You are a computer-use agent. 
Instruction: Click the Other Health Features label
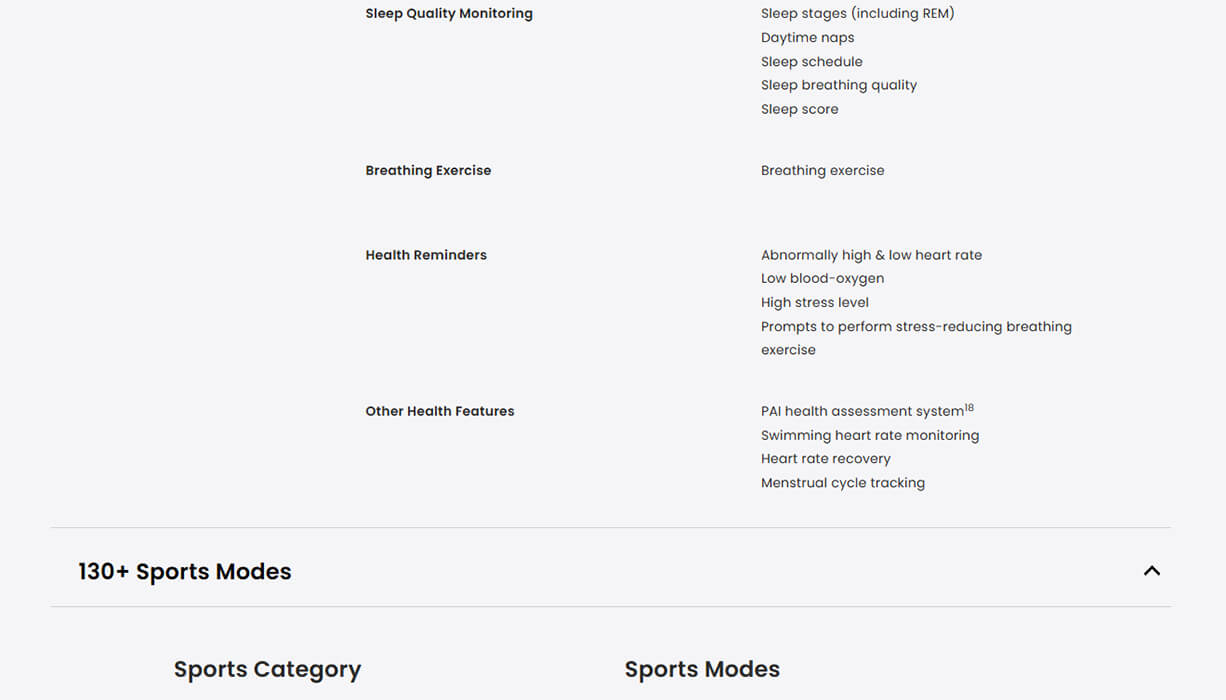tap(440, 411)
